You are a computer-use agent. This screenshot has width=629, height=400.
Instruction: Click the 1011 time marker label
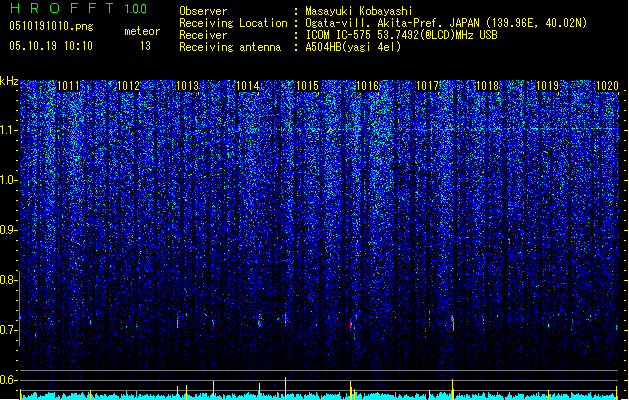pos(69,86)
